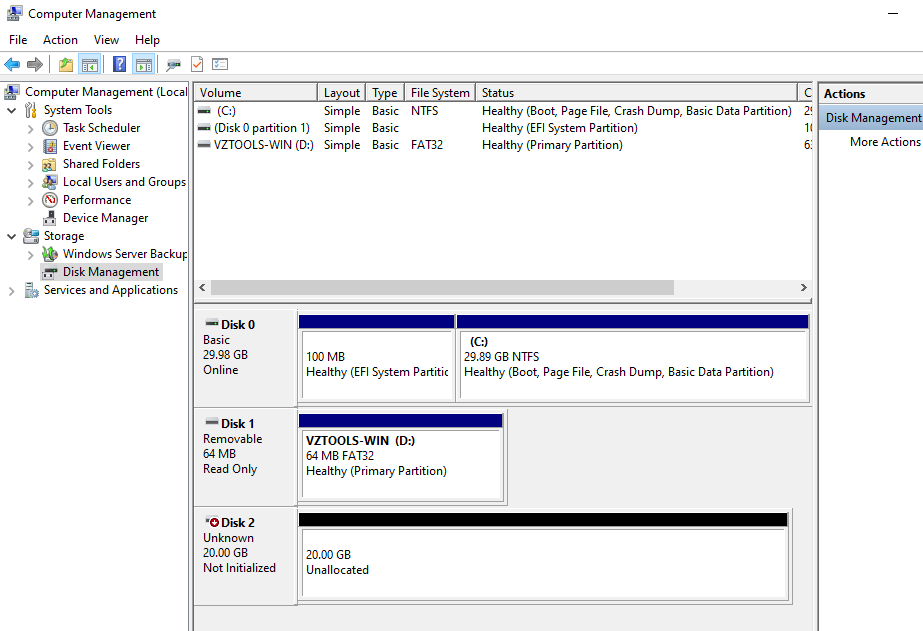Click the Windows Server Backup icon
923x631 pixels.
pos(50,254)
